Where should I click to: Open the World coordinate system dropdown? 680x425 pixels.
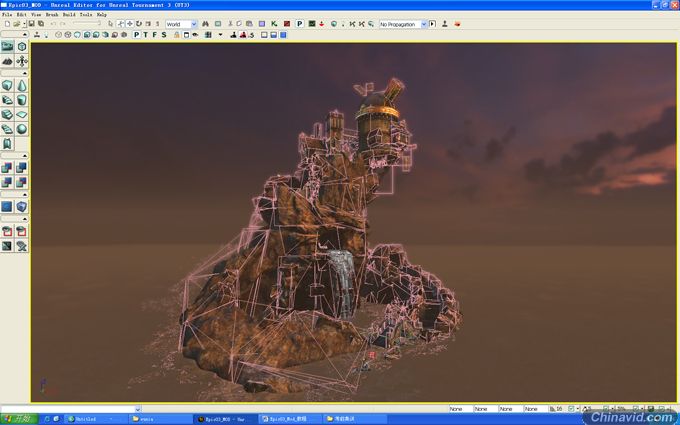[181, 24]
